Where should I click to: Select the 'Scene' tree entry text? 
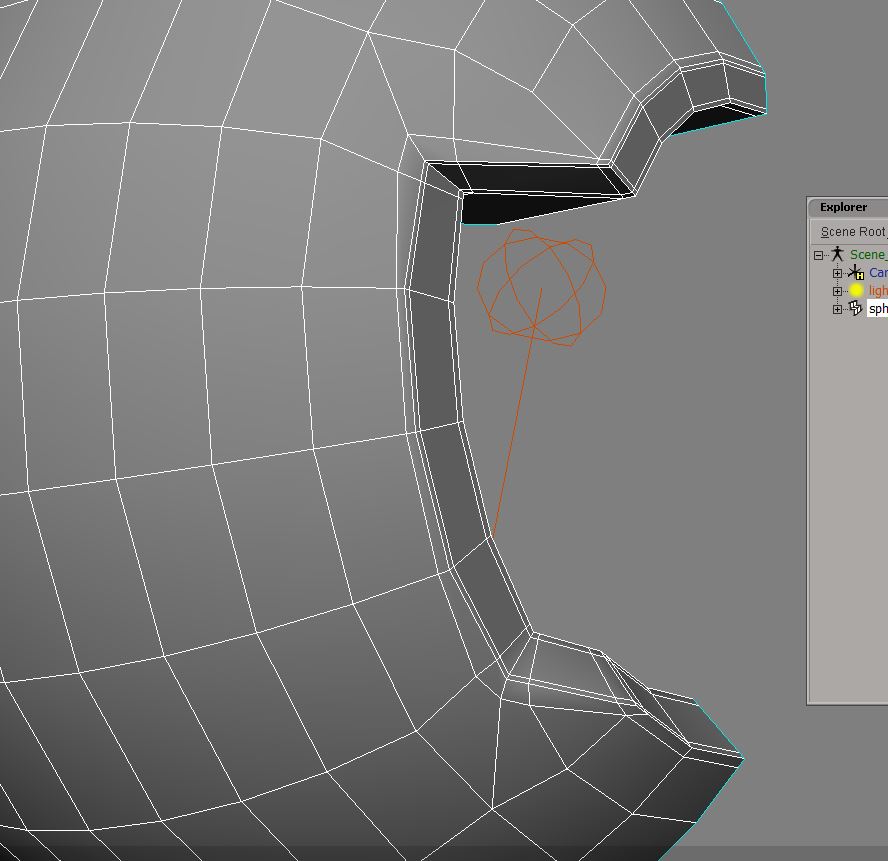point(868,254)
